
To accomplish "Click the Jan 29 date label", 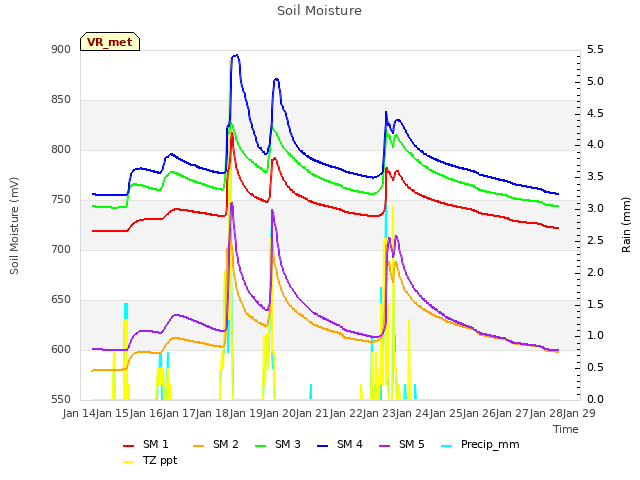I will pyautogui.click(x=579, y=413).
